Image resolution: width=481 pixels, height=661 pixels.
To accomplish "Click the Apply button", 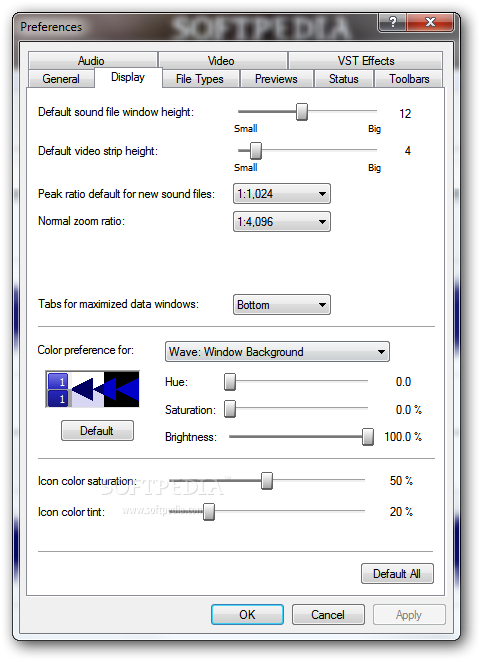I will click(409, 615).
